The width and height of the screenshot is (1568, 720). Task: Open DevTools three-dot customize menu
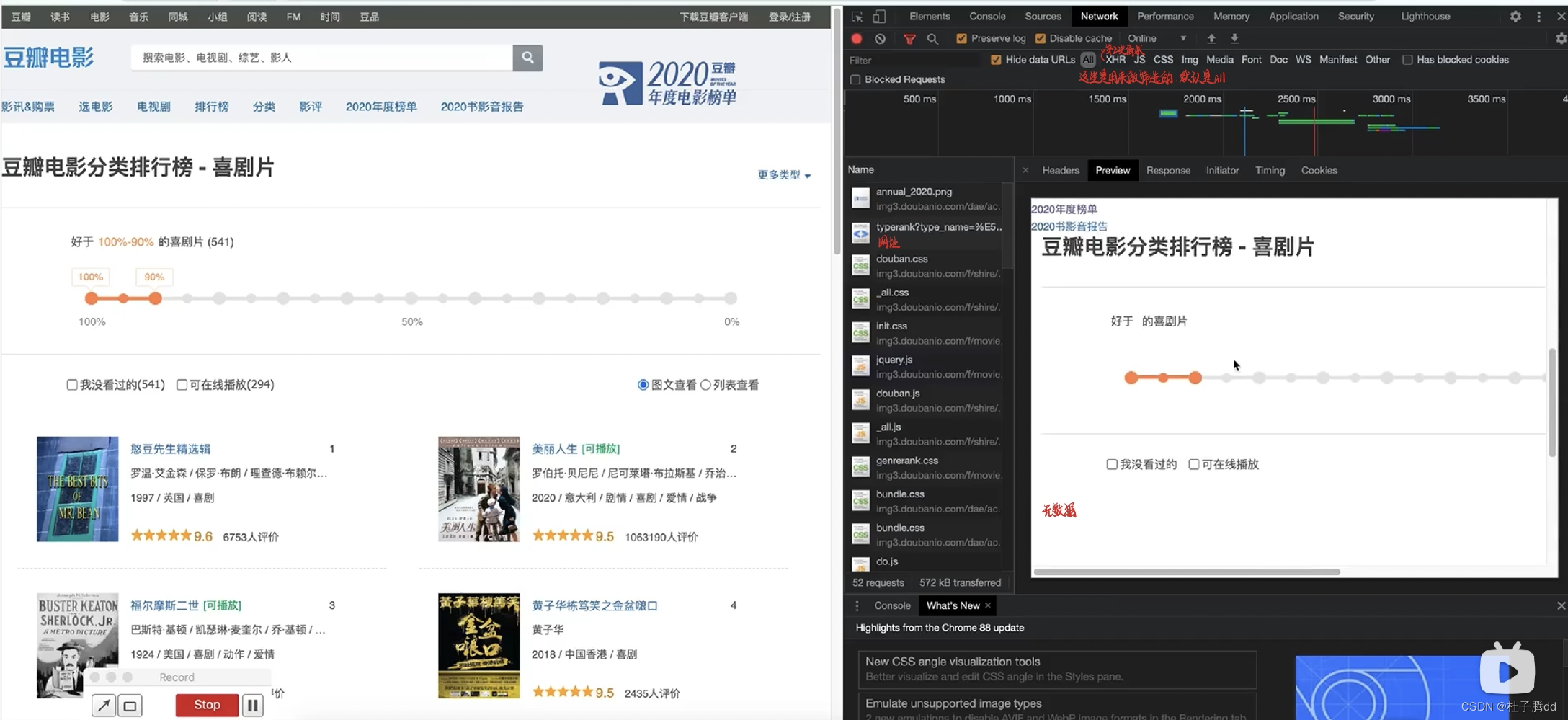point(1539,17)
